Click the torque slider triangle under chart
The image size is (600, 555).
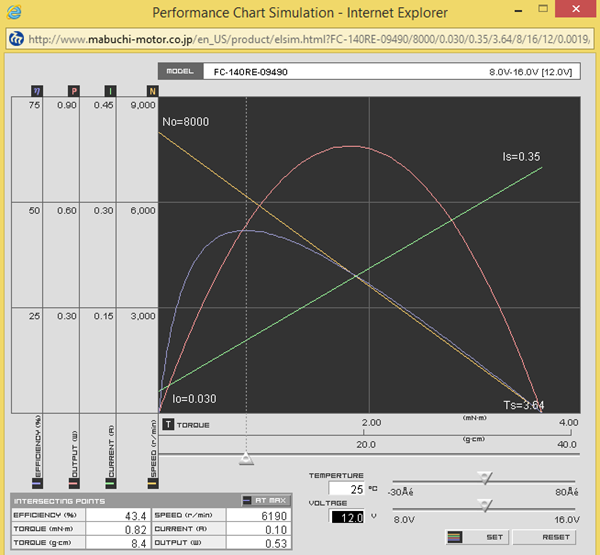point(246,459)
